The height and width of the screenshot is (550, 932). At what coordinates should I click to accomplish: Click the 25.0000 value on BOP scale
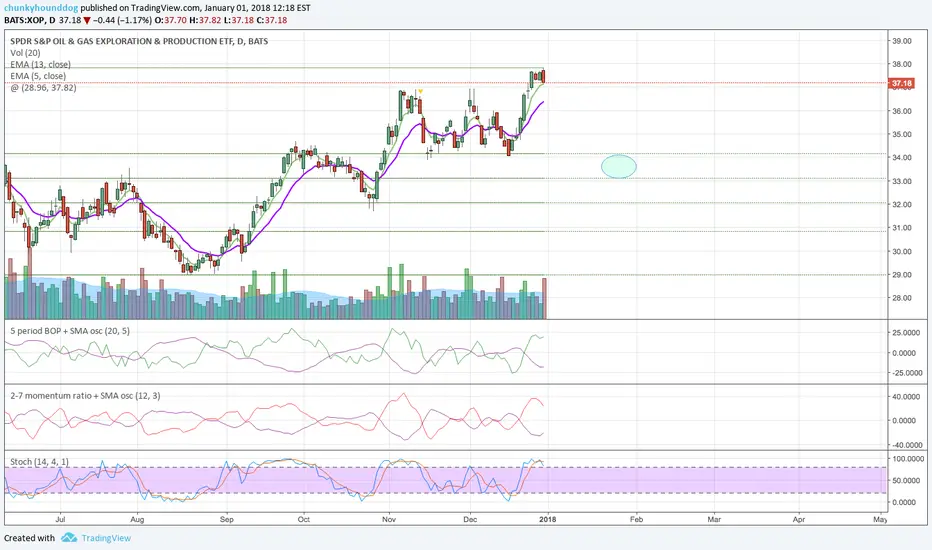[x=907, y=332]
